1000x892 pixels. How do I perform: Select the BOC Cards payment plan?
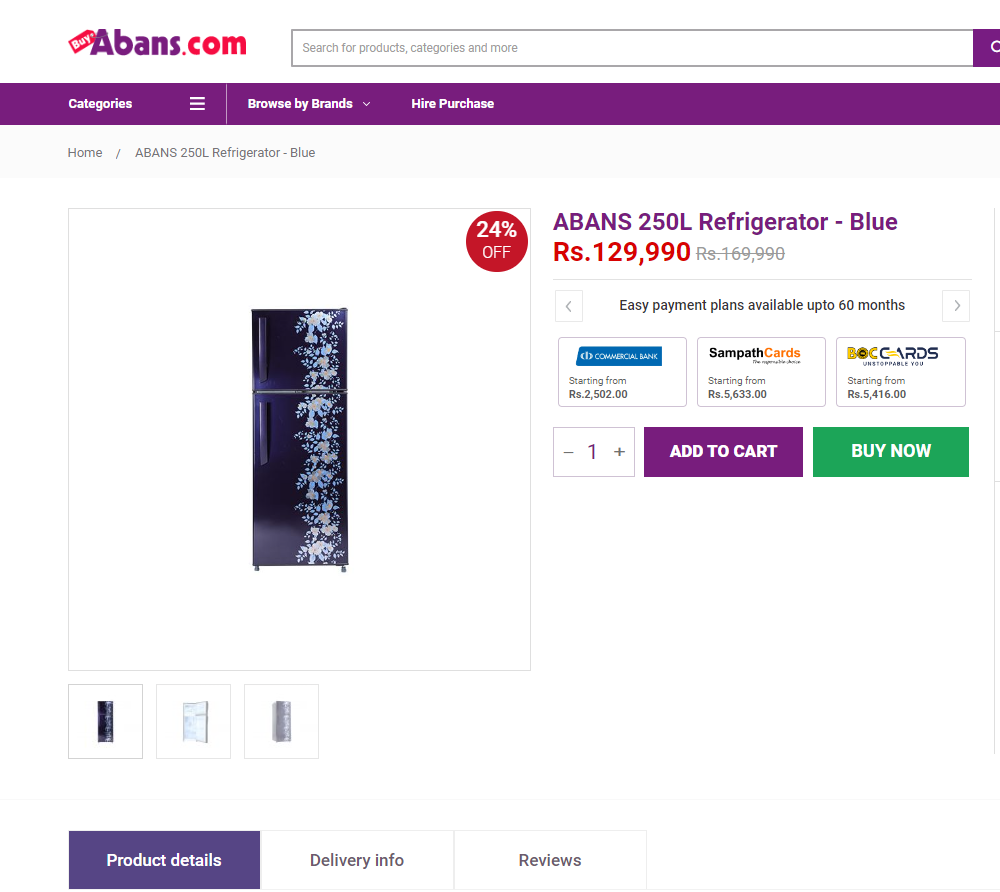point(901,372)
